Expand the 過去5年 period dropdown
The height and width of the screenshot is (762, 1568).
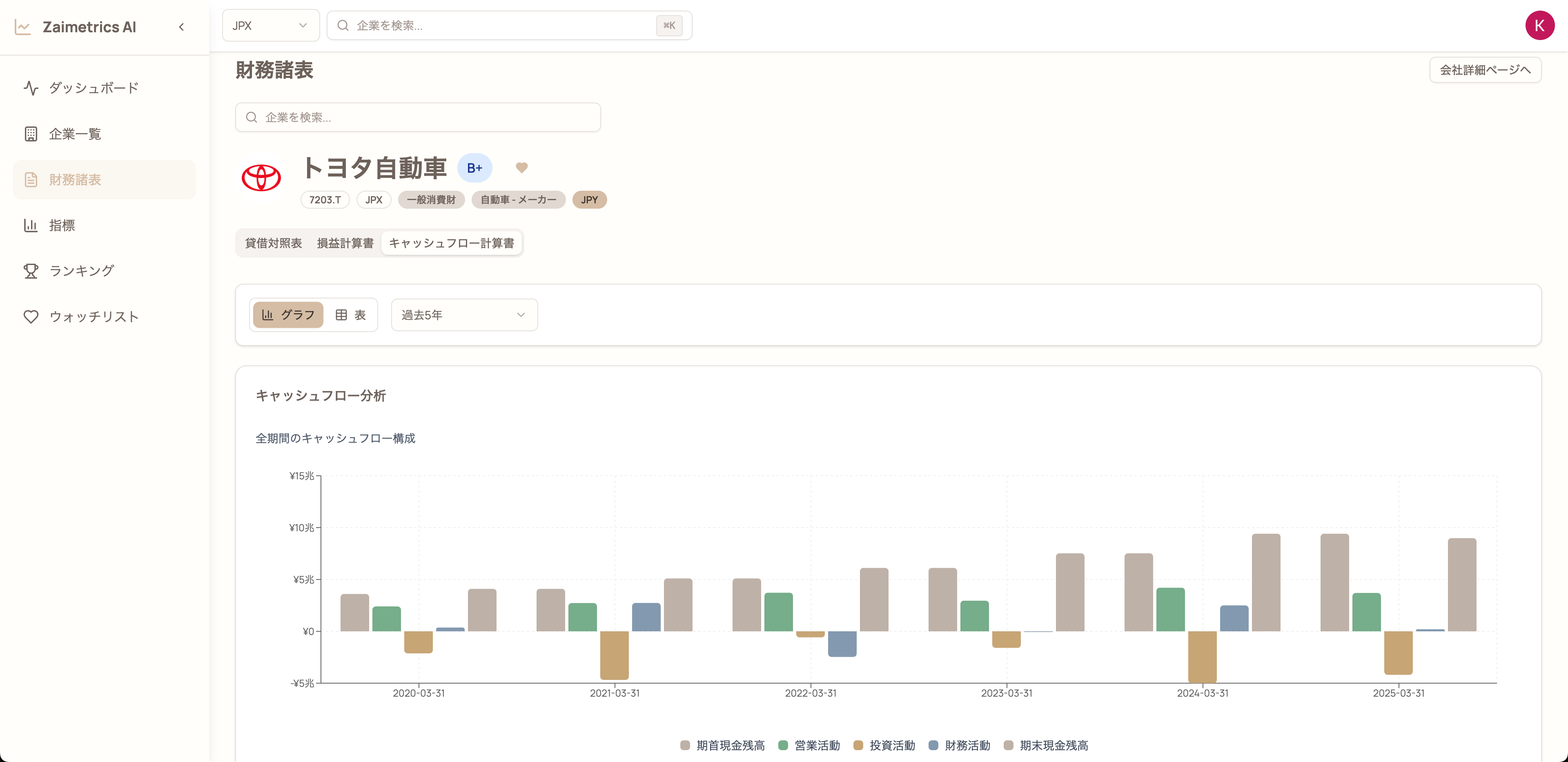click(x=464, y=315)
